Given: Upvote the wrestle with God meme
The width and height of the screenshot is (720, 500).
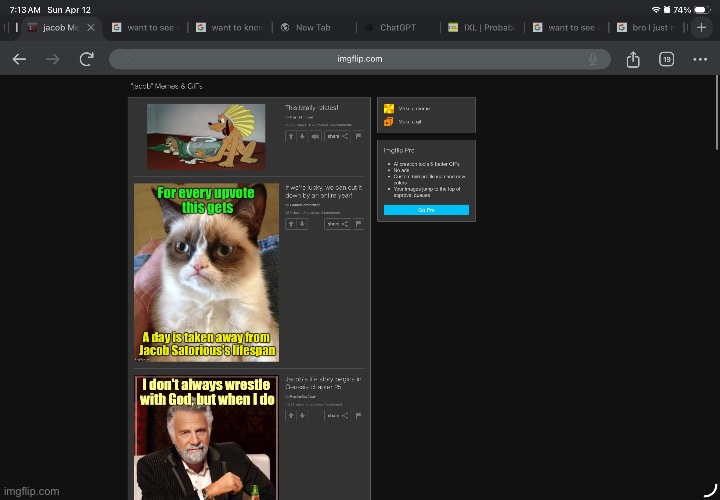Looking at the screenshot, I should (291, 416).
